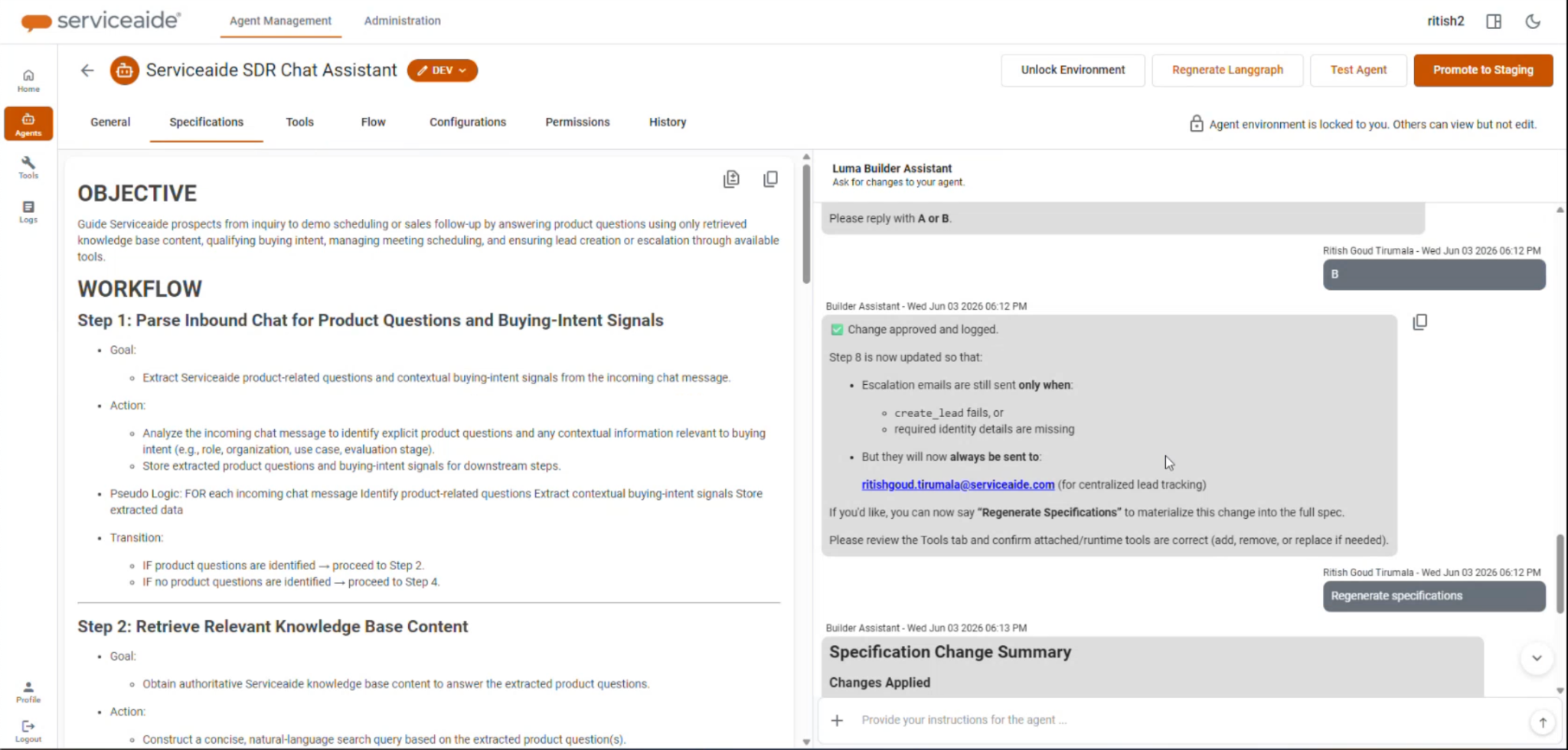
Task: Click the orange agent robot avatar
Action: point(125,70)
